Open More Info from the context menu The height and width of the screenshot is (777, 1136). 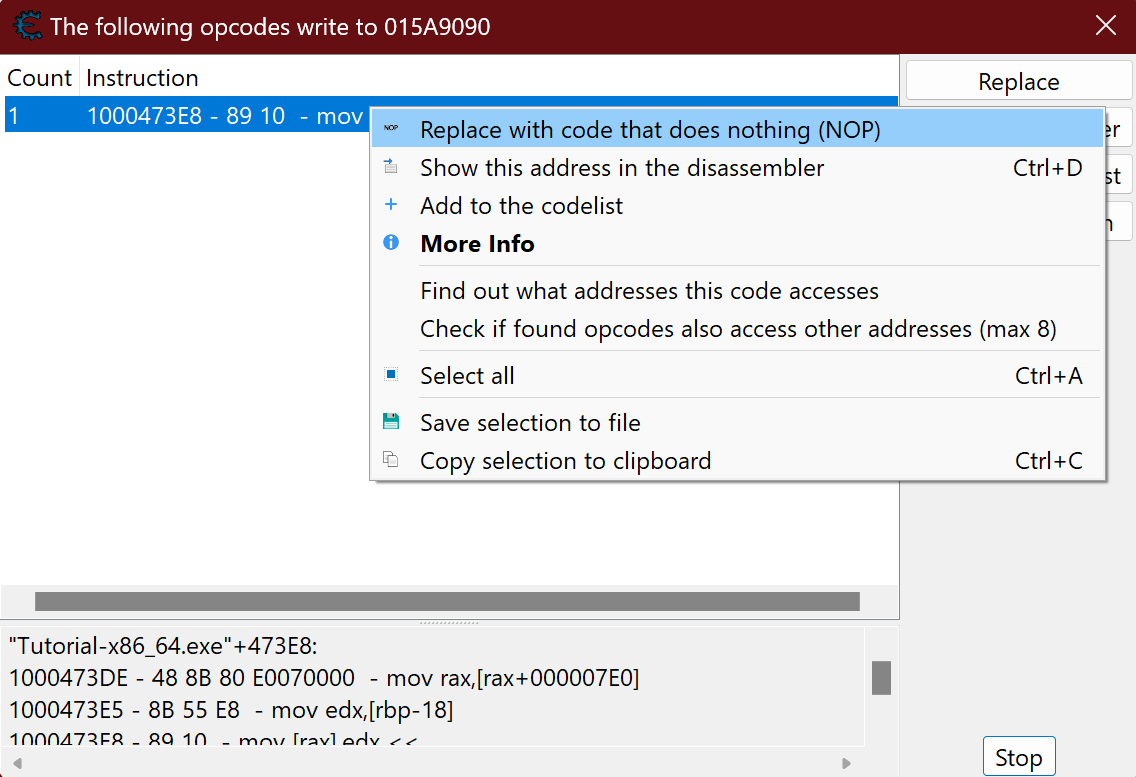coord(477,244)
